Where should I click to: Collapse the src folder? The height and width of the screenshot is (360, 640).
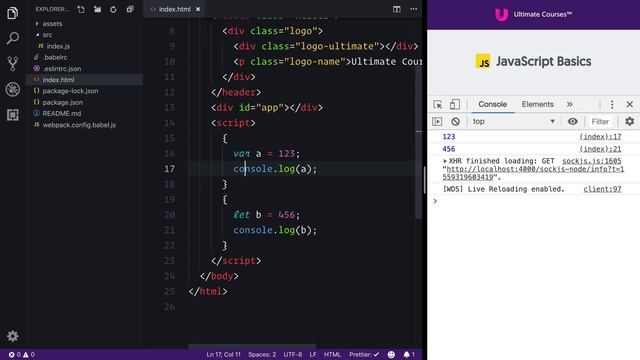click(47, 35)
